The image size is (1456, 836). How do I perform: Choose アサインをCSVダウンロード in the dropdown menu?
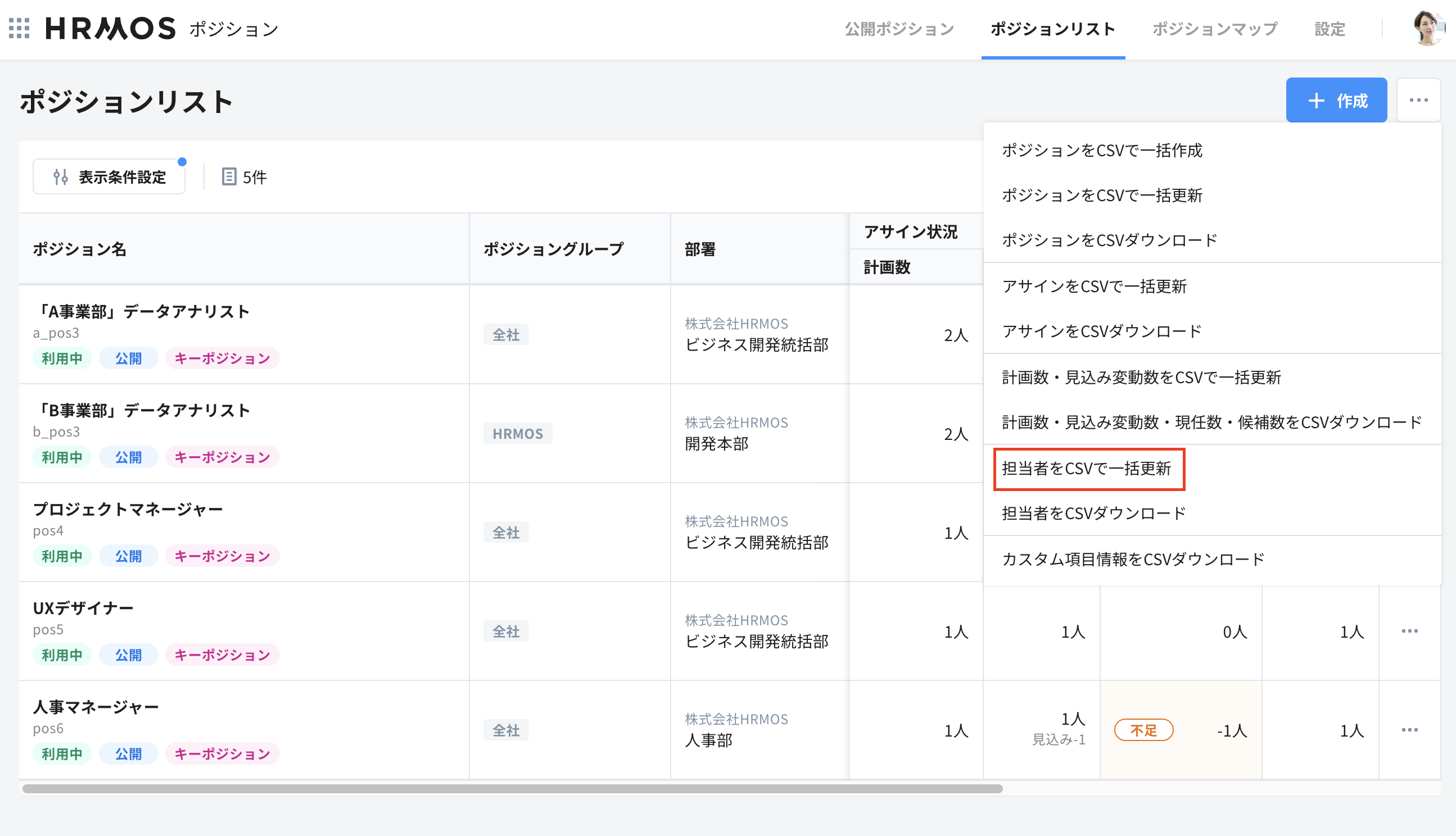[1101, 330]
